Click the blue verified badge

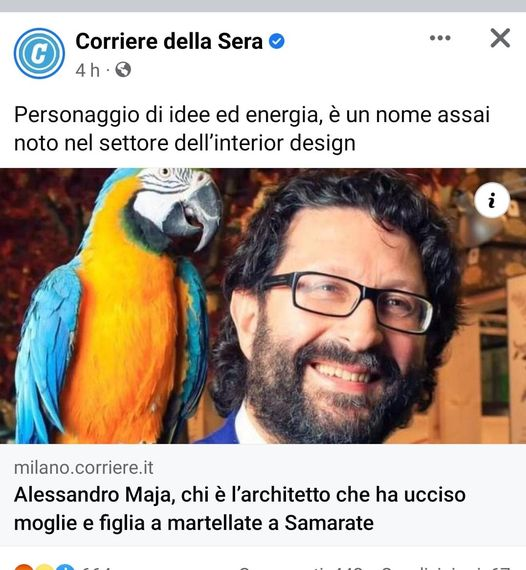click(277, 41)
